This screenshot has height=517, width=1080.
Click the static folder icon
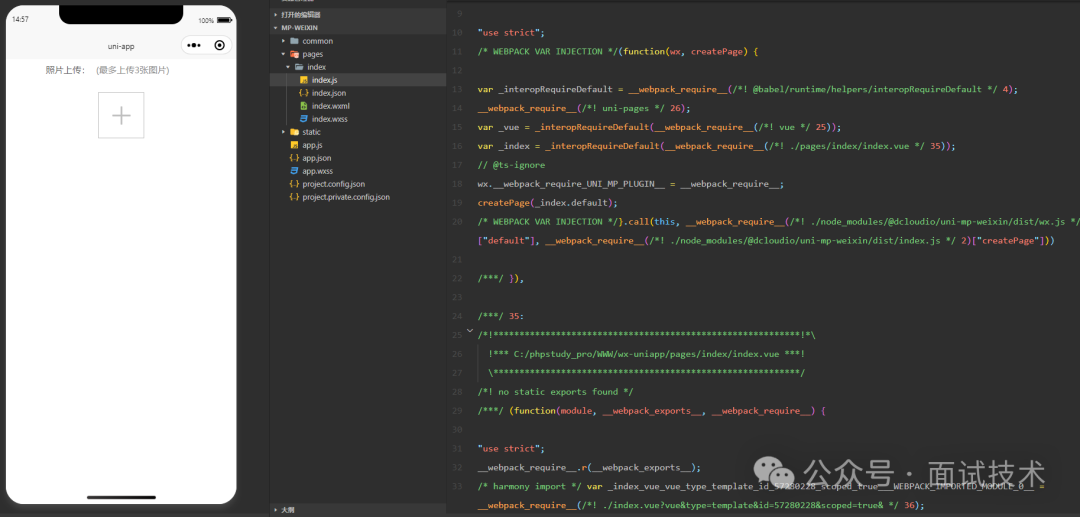[294, 132]
